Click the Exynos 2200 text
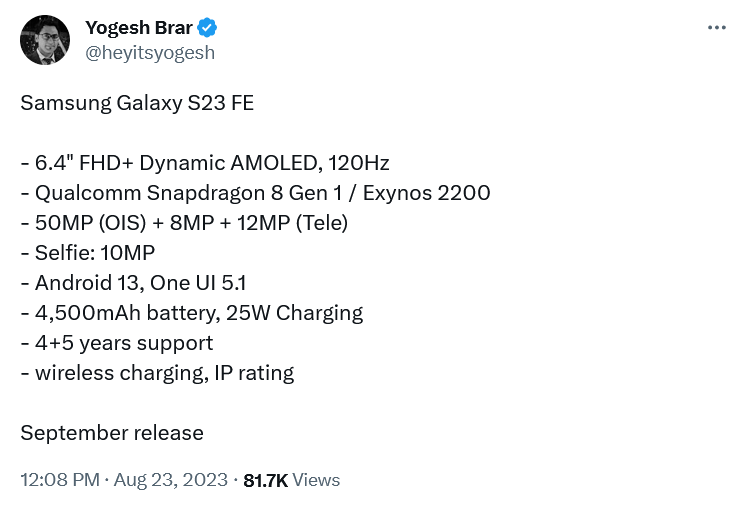This screenshot has height=505, width=748. (x=430, y=193)
